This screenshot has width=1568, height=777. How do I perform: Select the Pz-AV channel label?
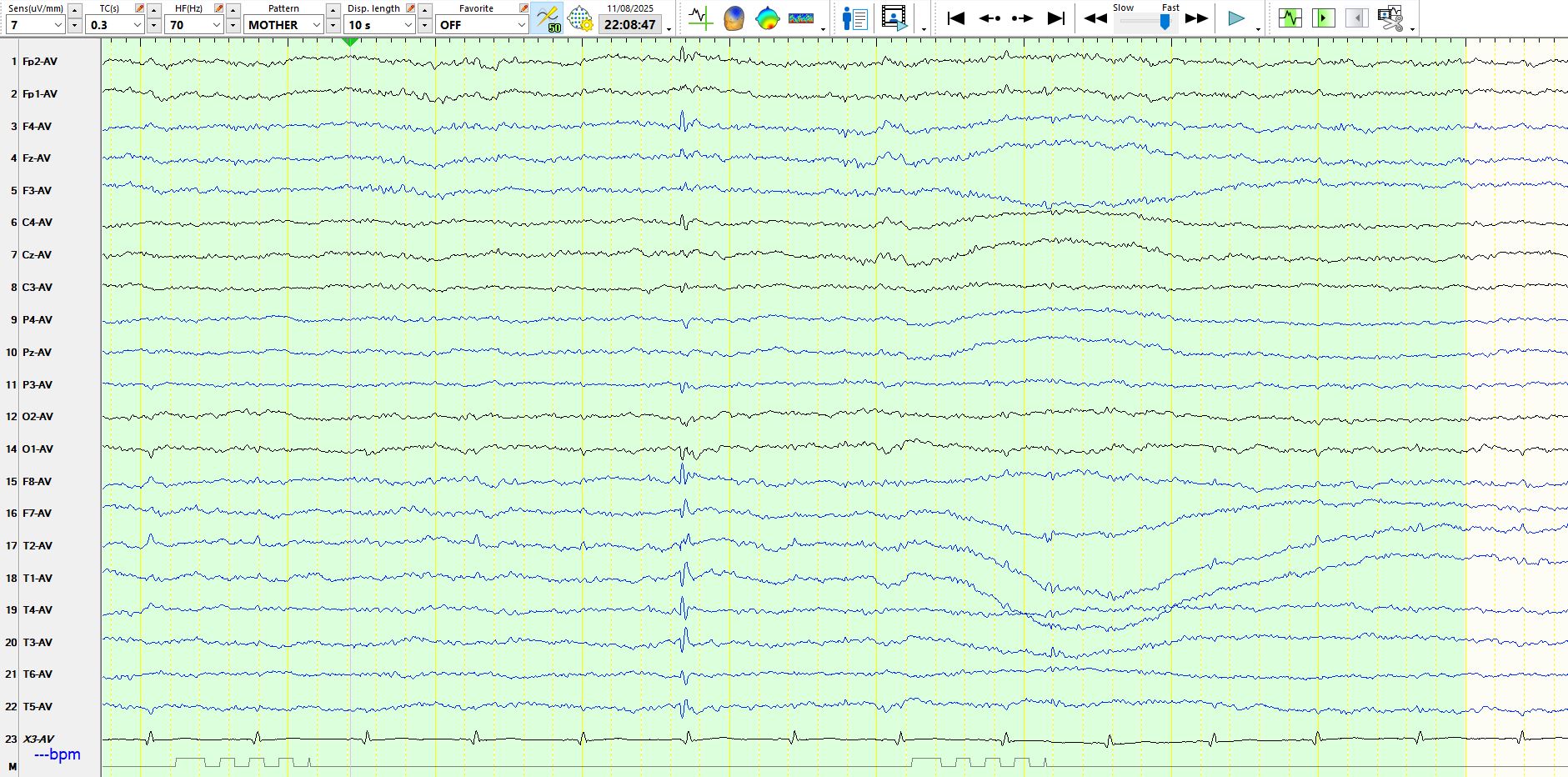coord(37,353)
